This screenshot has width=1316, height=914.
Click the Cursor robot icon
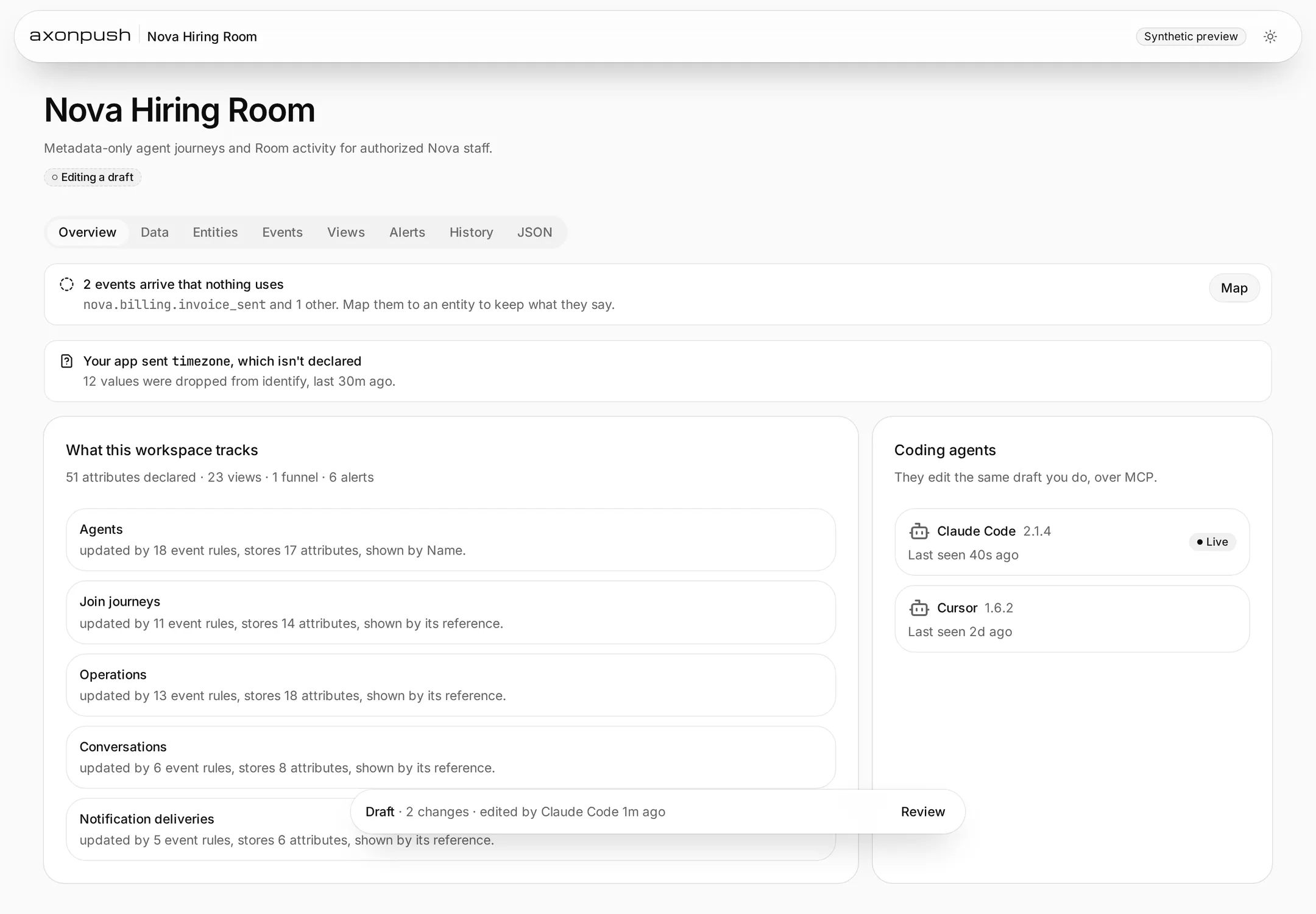(919, 608)
